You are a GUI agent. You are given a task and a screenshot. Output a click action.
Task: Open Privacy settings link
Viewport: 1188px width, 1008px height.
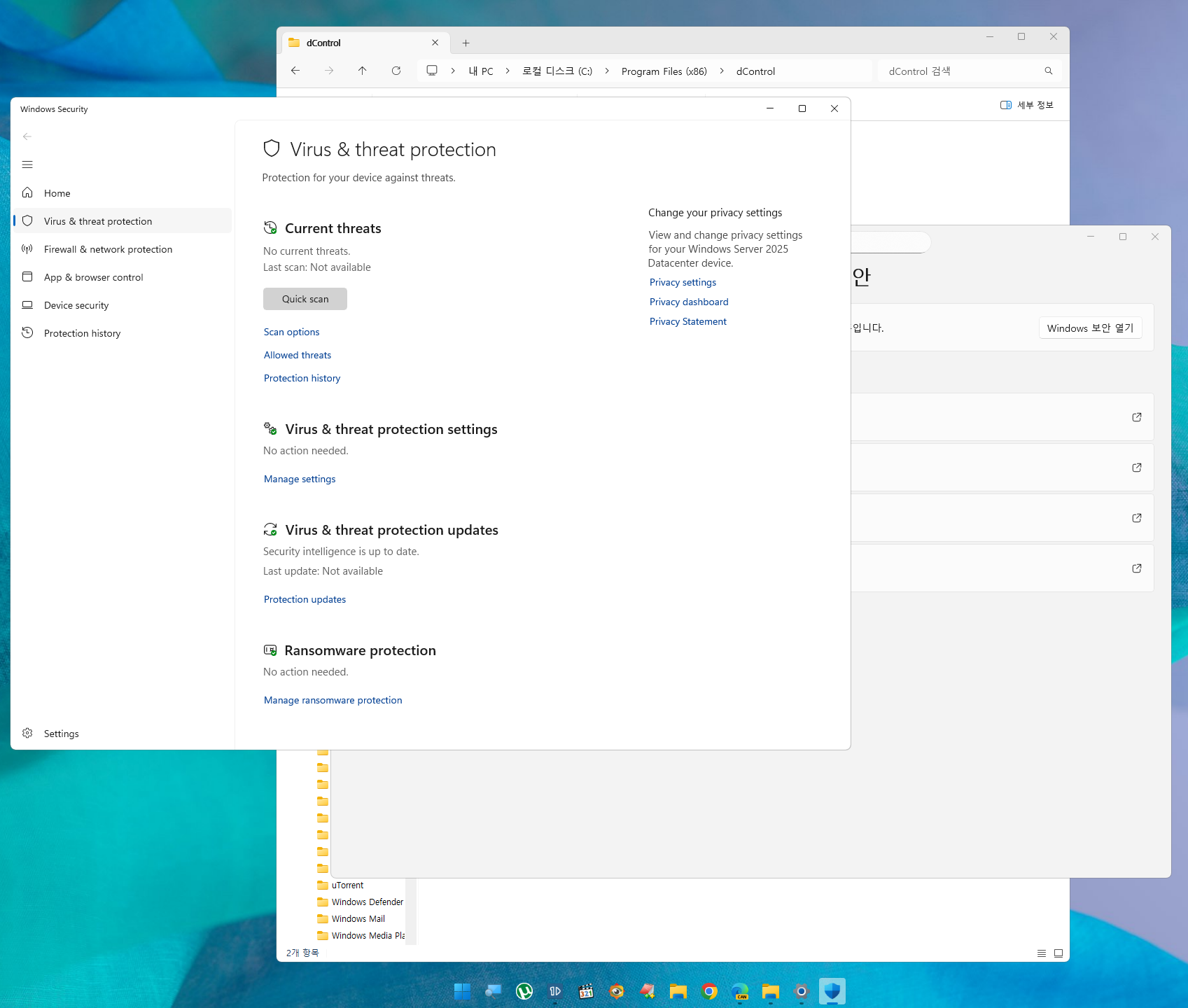point(683,282)
